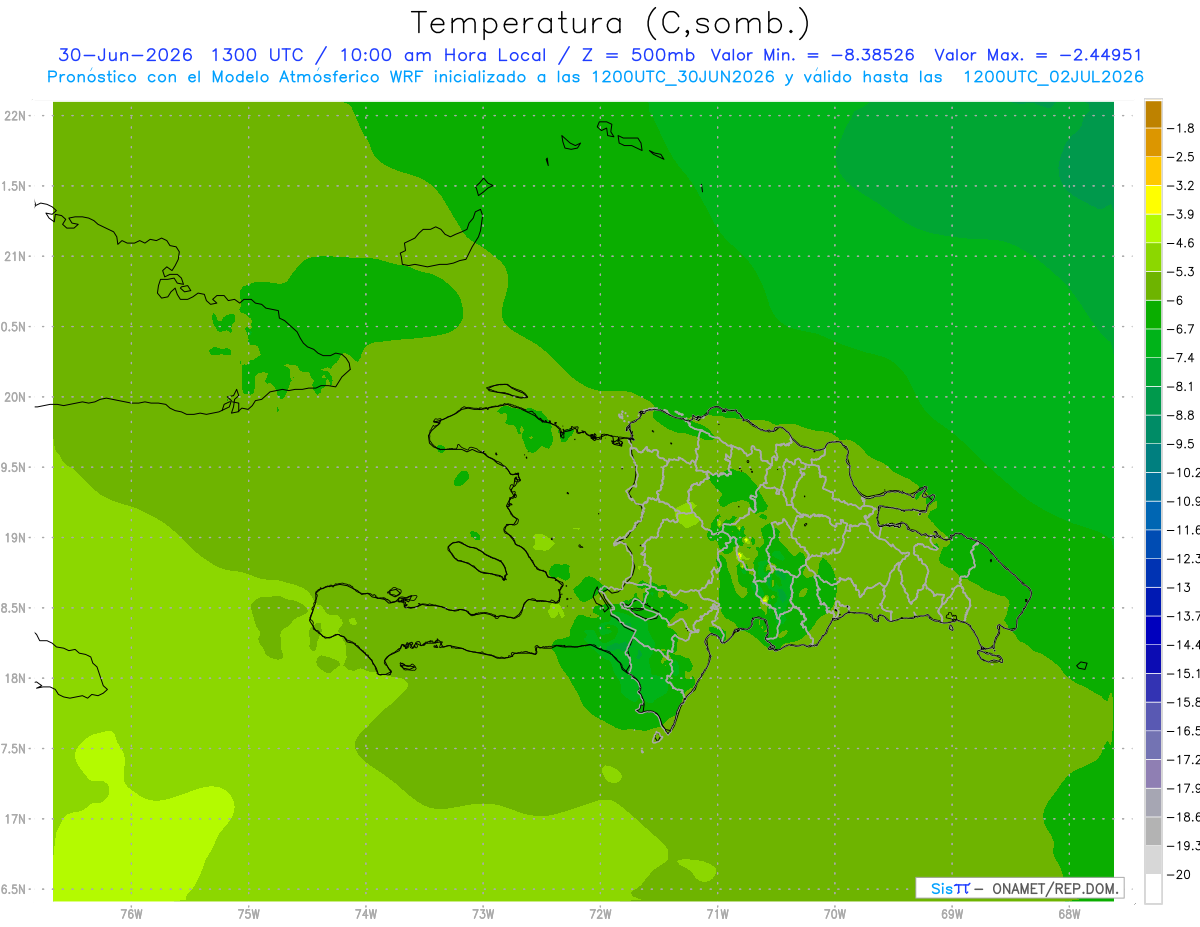Image resolution: width=1200 pixels, height=927 pixels.
Task: Click the "-17.2" colorbar value
Action: 1183,759
